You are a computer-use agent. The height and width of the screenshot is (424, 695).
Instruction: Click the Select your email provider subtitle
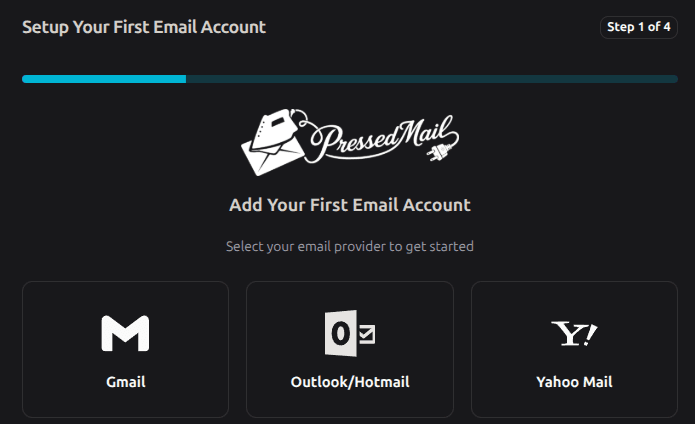point(350,246)
